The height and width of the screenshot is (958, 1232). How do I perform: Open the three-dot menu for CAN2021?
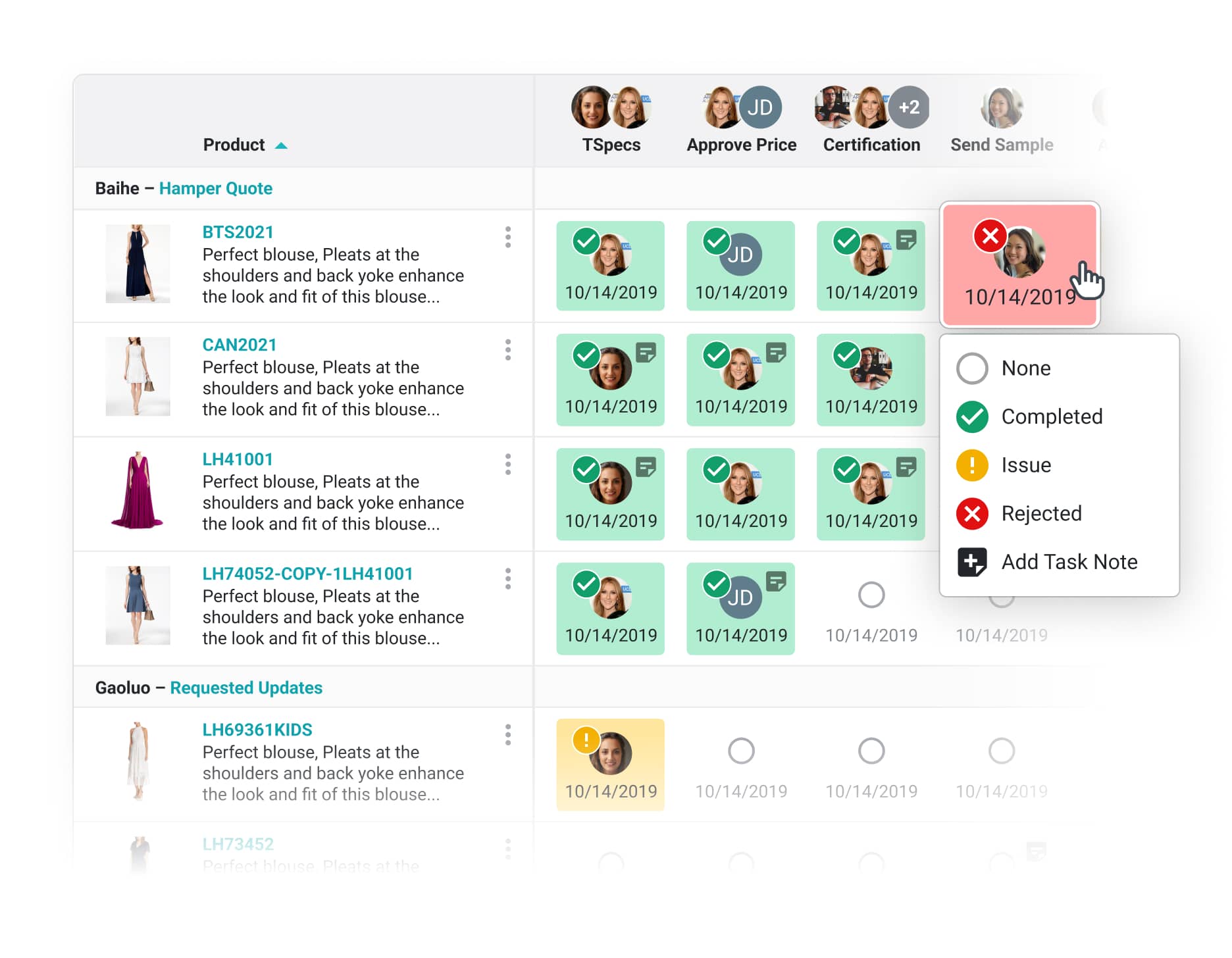tap(507, 349)
